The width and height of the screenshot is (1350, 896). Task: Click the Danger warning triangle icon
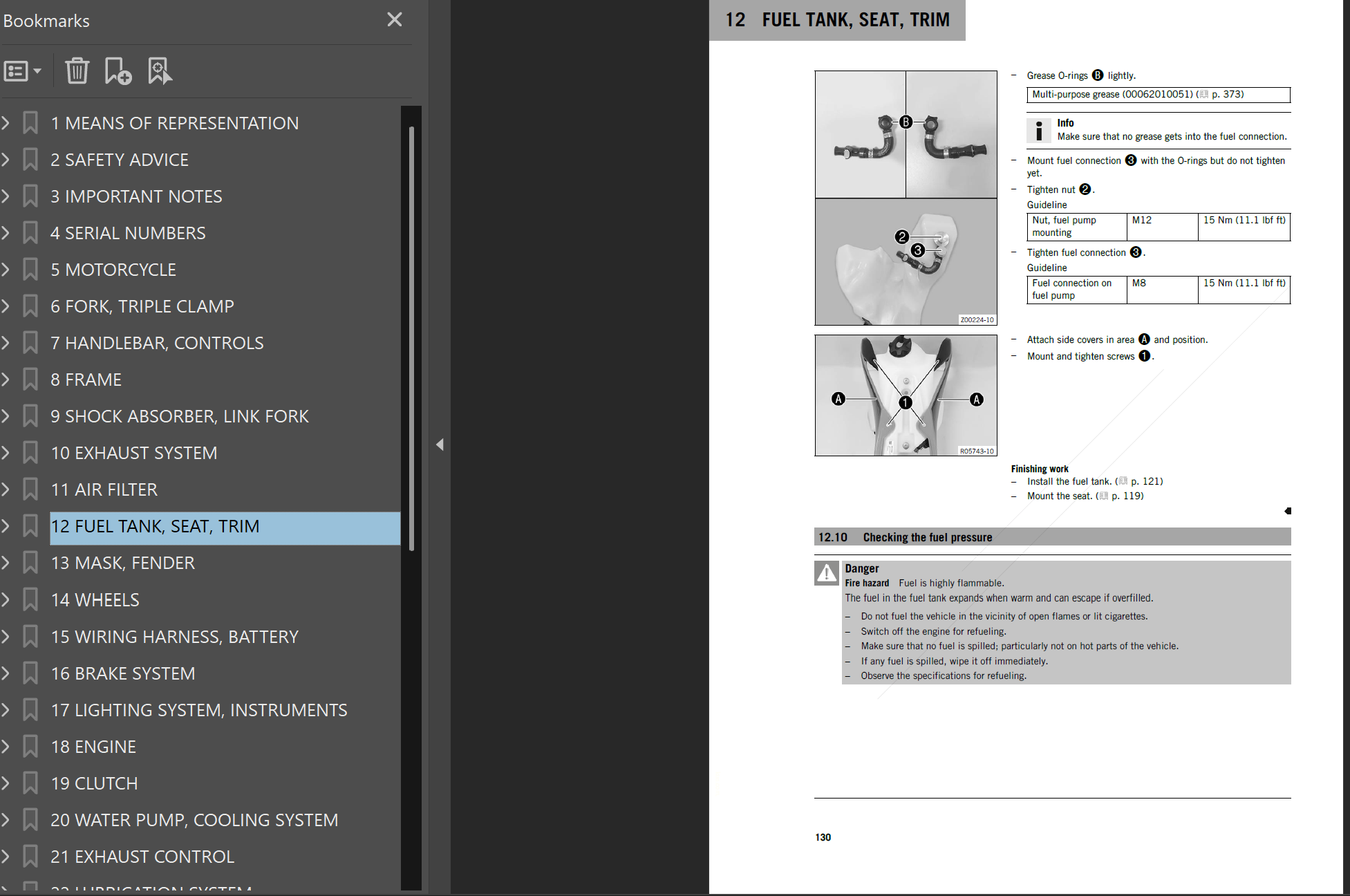827,573
